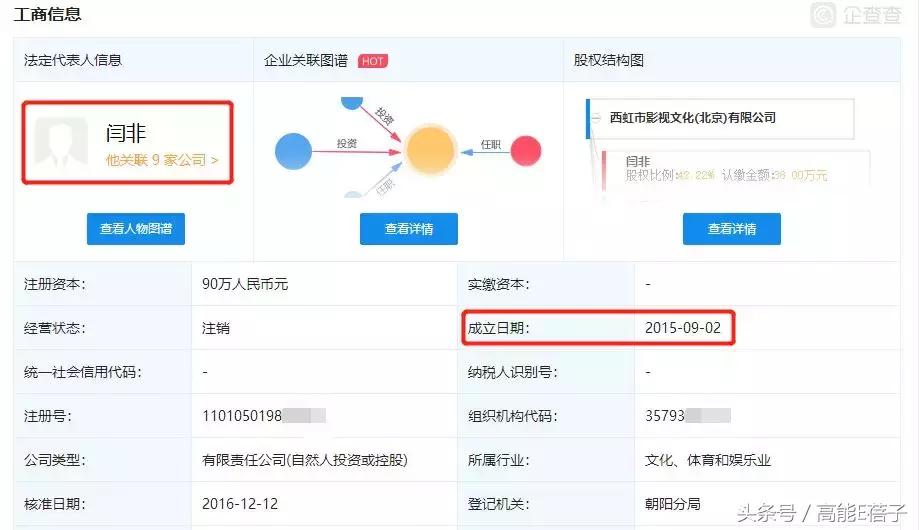The image size is (919, 530).
Task: Click the 文化、体育和娱乐业 industry value
Action: click(x=708, y=460)
